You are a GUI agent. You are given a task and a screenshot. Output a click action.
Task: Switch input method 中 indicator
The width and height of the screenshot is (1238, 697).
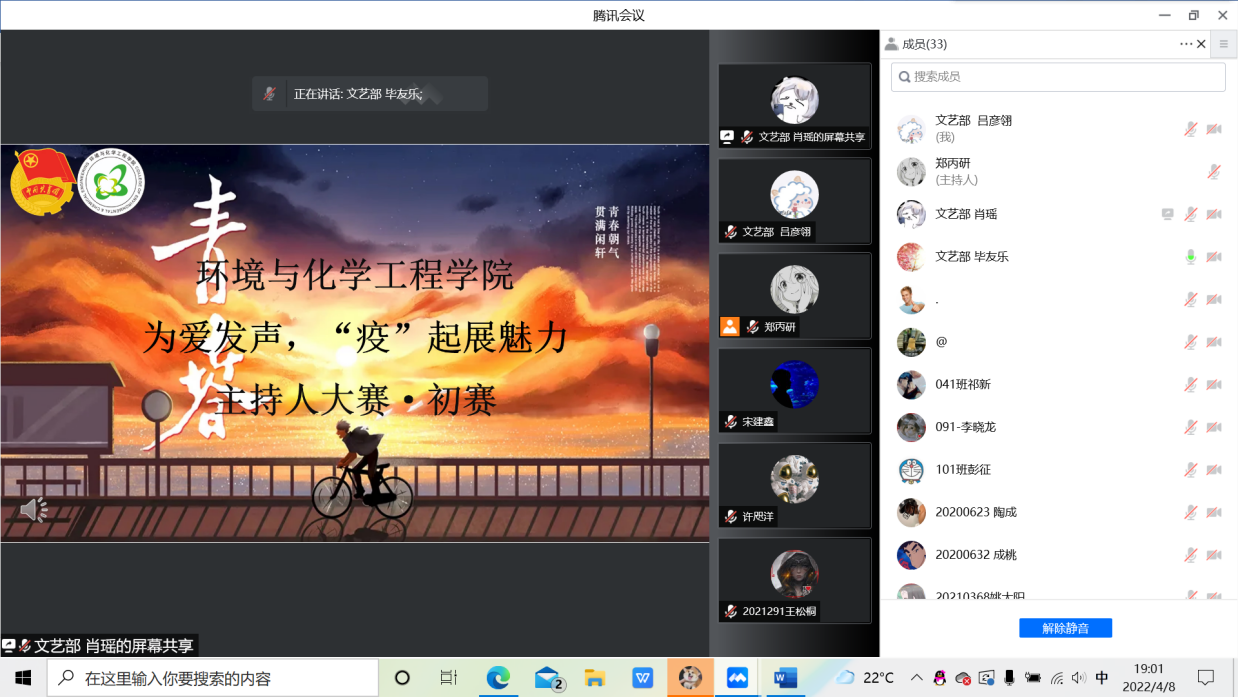tap(1102, 678)
